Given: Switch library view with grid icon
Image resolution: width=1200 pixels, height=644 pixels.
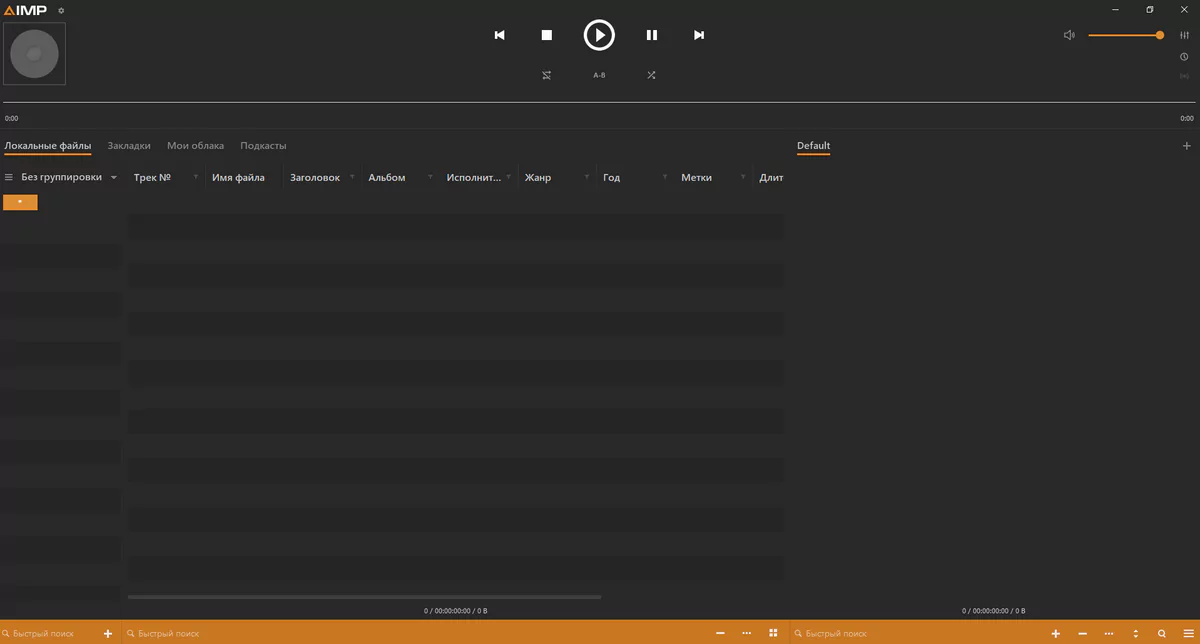Looking at the screenshot, I should coord(773,633).
